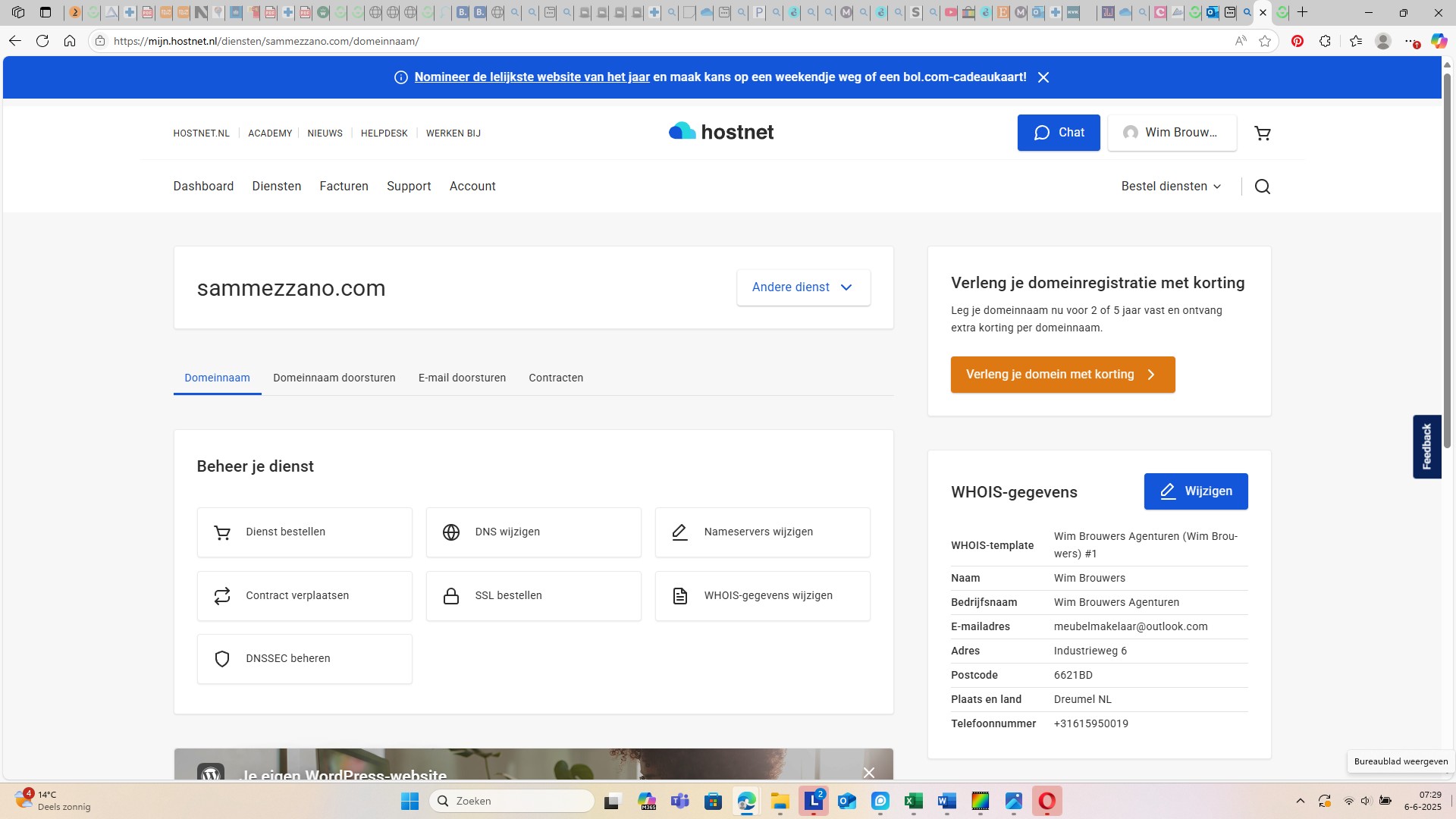1456x819 pixels.
Task: Open Chat with support
Action: [x=1059, y=133]
